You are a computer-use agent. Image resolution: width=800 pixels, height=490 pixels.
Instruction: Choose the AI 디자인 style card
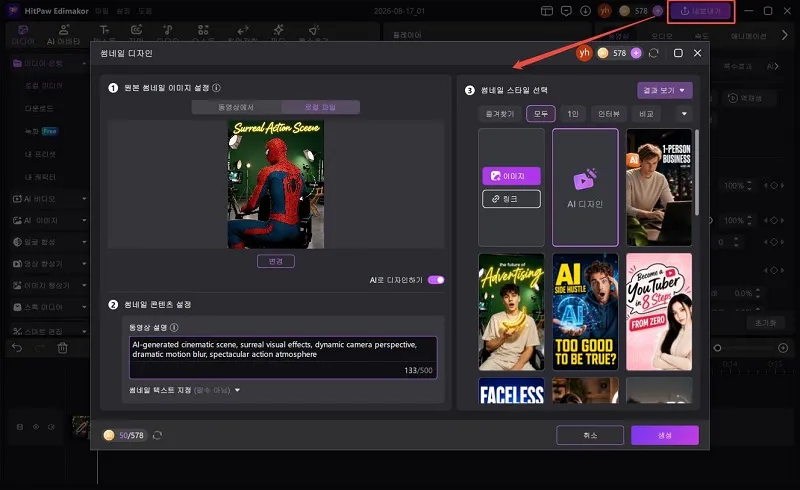click(585, 187)
